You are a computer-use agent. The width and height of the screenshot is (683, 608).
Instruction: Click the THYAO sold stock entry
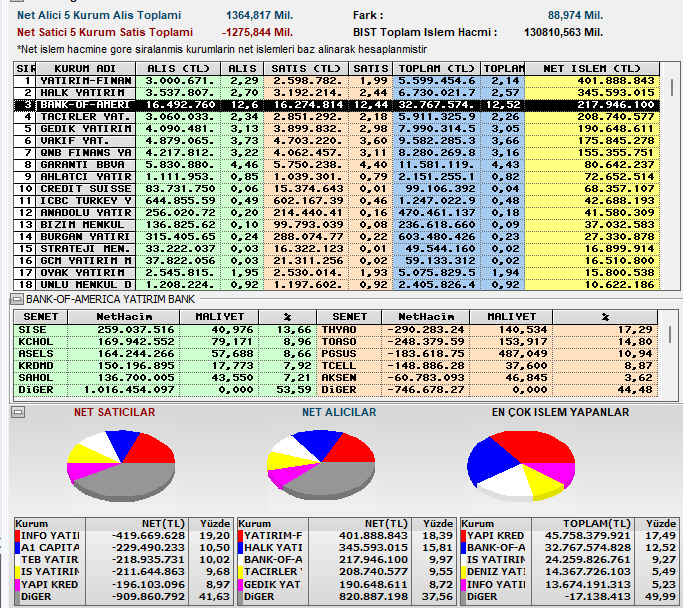487,330
